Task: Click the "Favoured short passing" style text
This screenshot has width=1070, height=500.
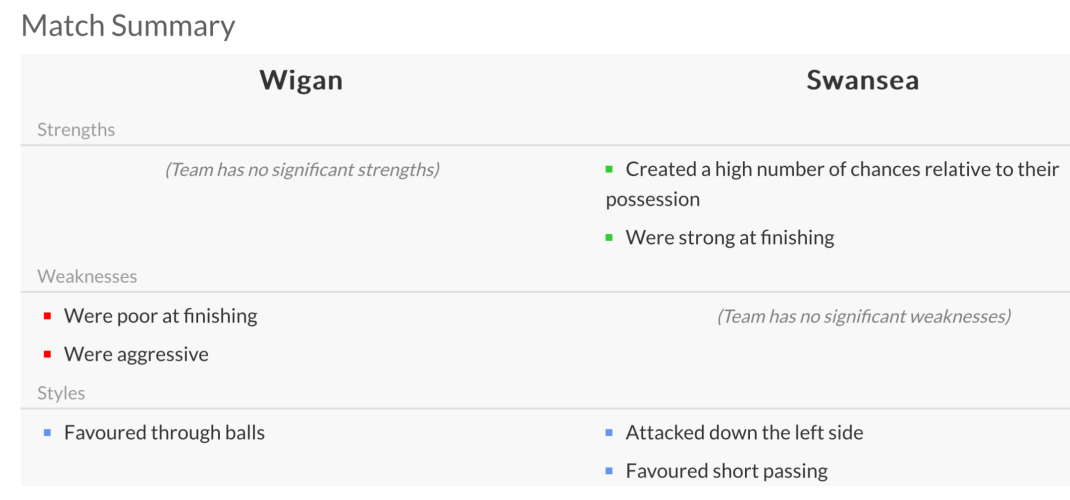Action: [x=726, y=471]
